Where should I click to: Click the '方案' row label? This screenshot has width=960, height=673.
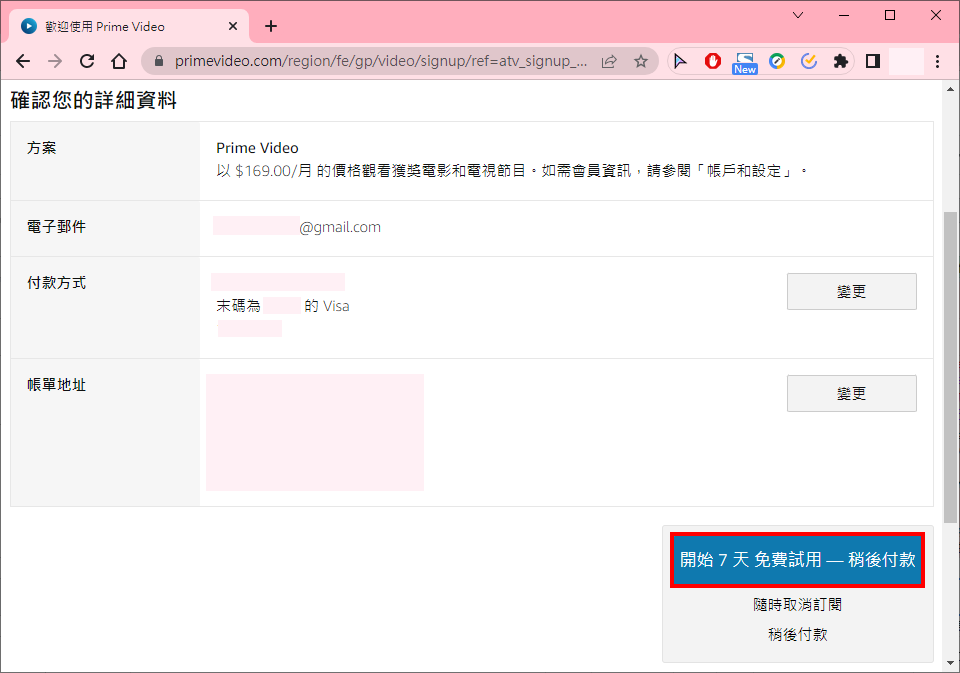point(42,148)
